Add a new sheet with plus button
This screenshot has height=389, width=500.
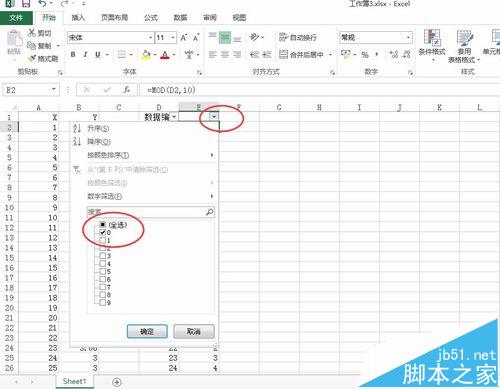click(117, 382)
